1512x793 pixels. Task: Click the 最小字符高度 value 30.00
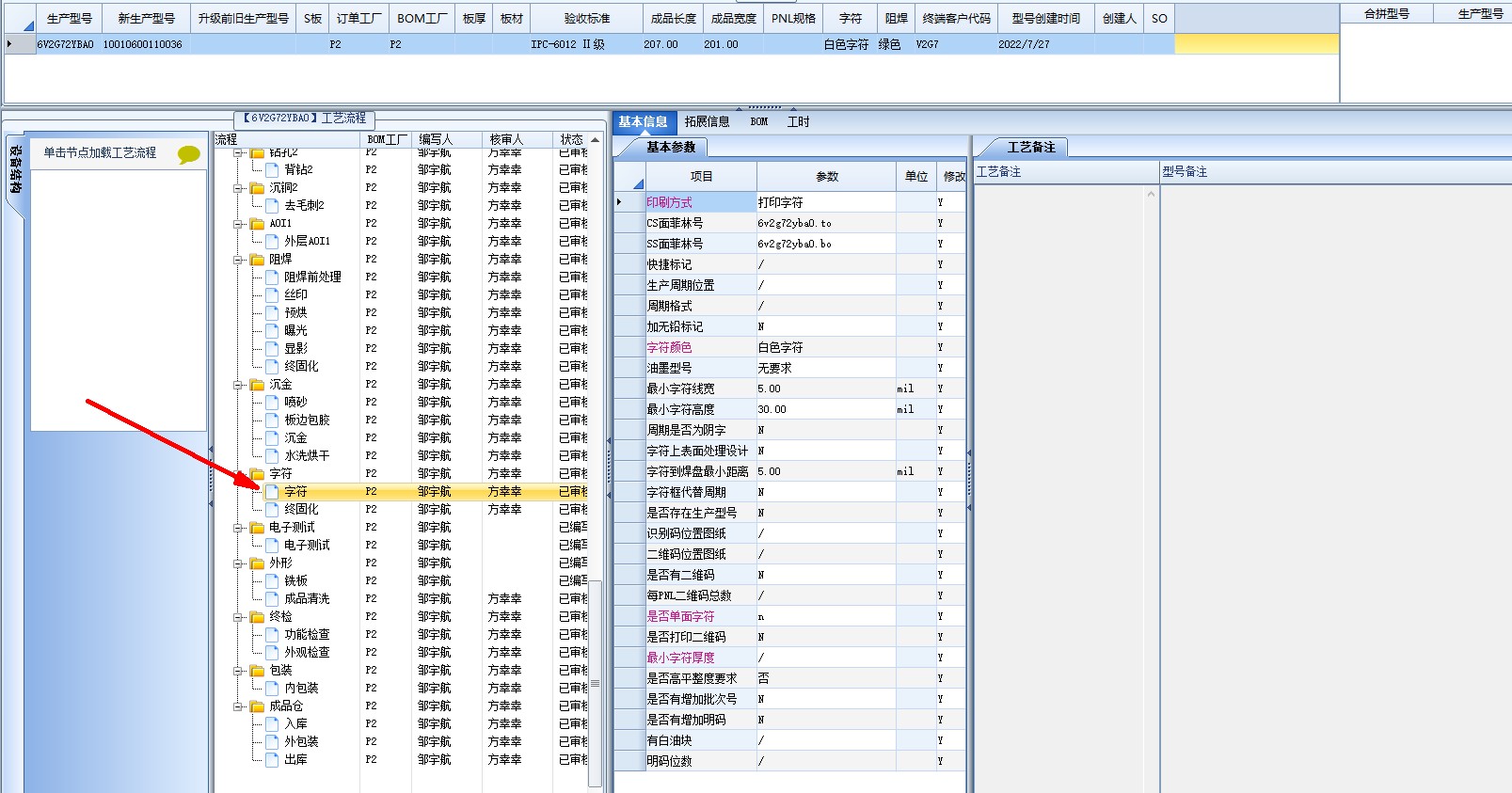pos(826,409)
